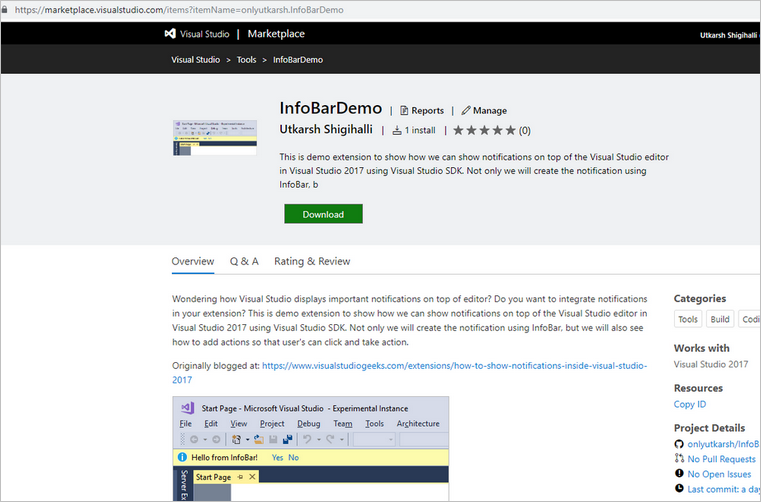The width and height of the screenshot is (761, 502).
Task: Open the Last commit link
Action: click(723, 489)
